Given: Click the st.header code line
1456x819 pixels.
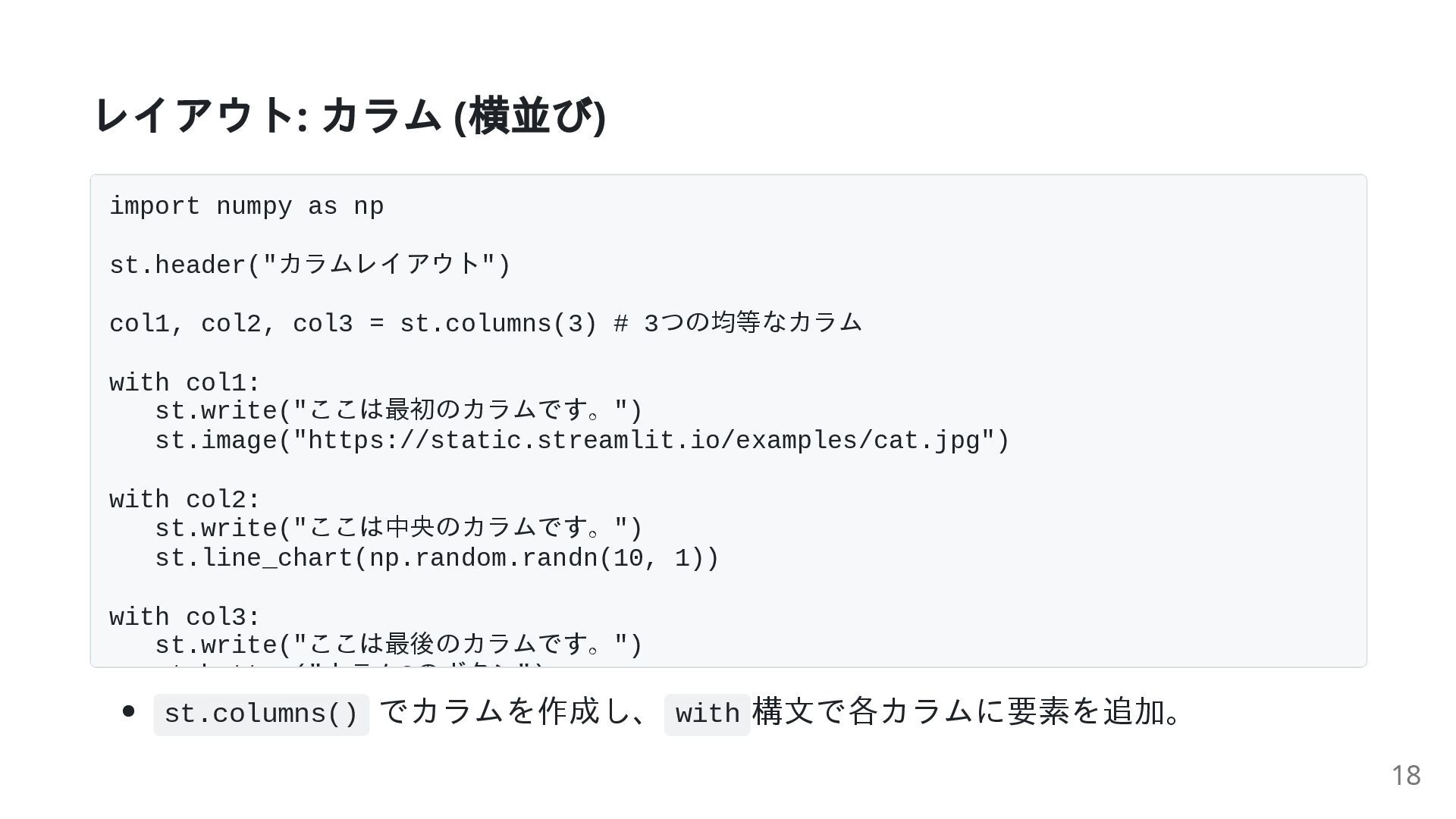Looking at the screenshot, I should pos(310,265).
